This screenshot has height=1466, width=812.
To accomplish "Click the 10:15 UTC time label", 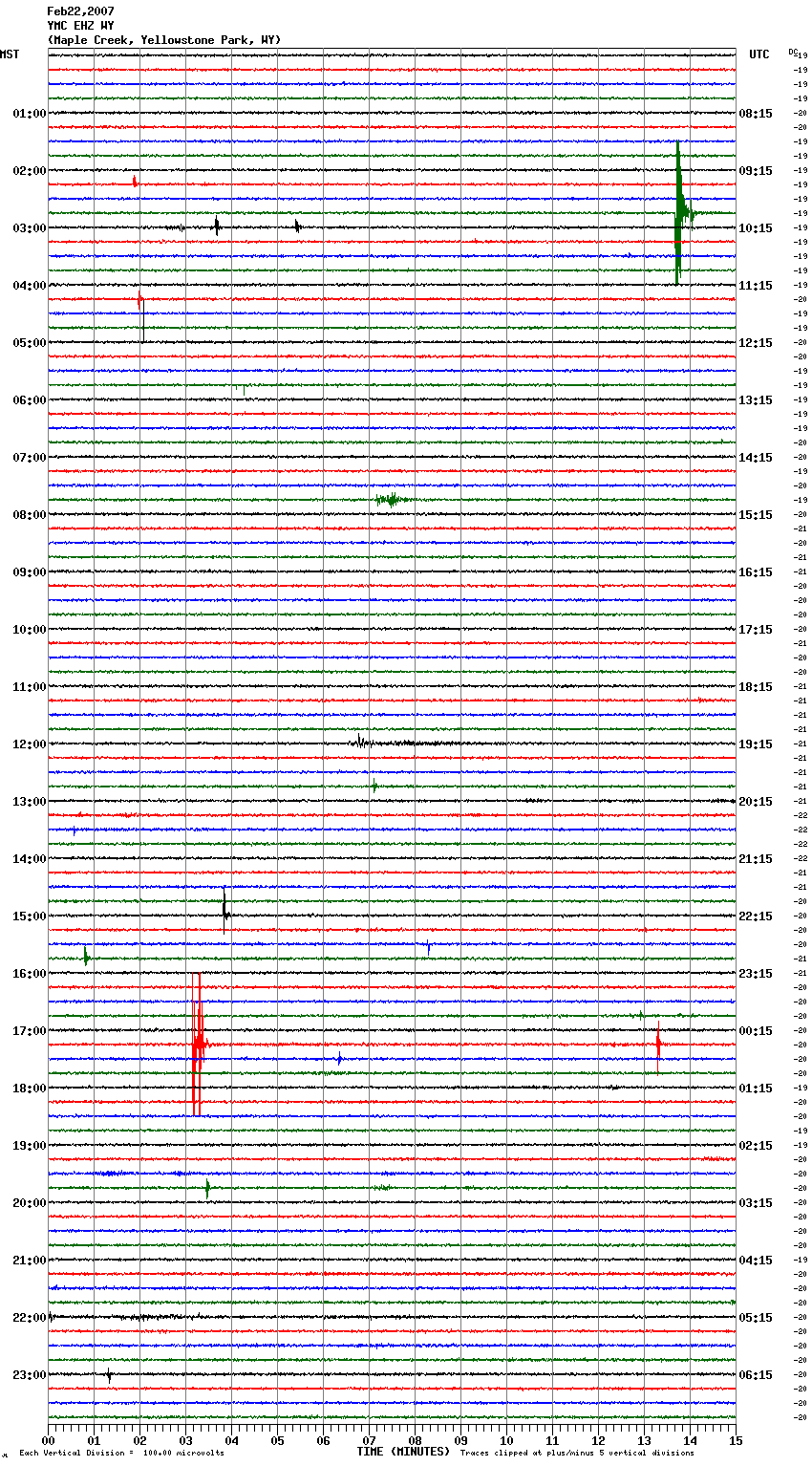I will pyautogui.click(x=756, y=228).
